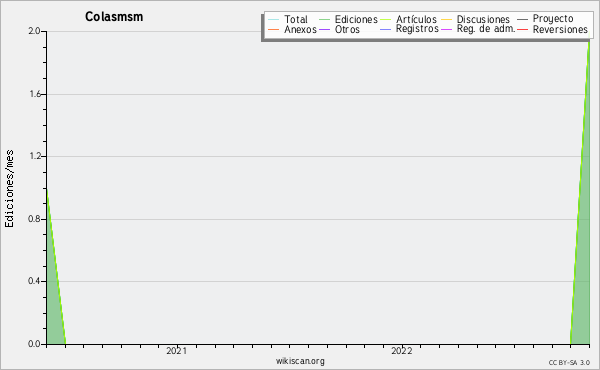Click the Artículos legend label
The width and height of the screenshot is (600, 370).
coord(416,19)
